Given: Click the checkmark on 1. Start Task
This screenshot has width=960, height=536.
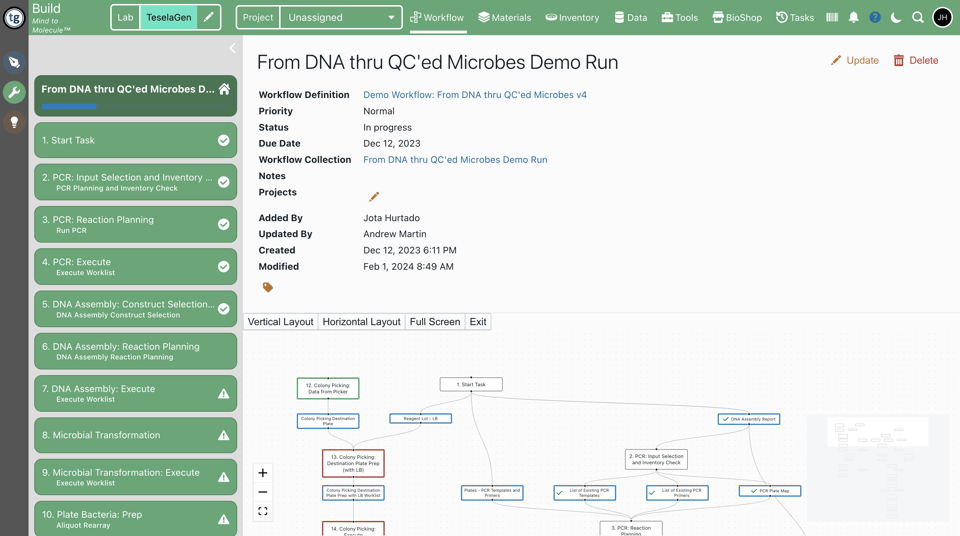Looking at the screenshot, I should click(x=224, y=141).
